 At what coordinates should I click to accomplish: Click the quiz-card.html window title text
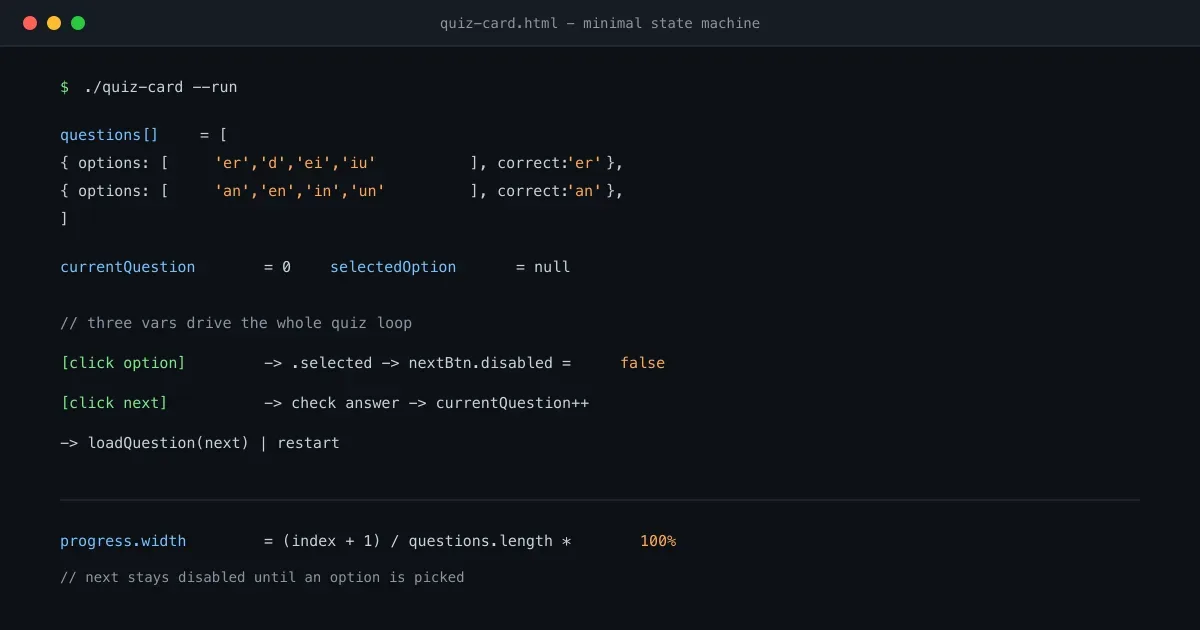600,23
